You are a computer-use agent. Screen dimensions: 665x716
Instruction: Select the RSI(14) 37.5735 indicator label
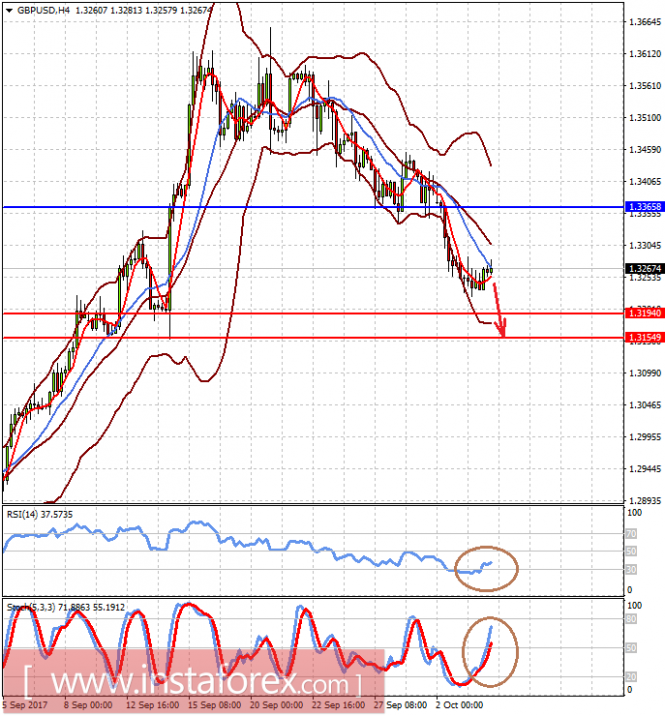[x=39, y=515]
